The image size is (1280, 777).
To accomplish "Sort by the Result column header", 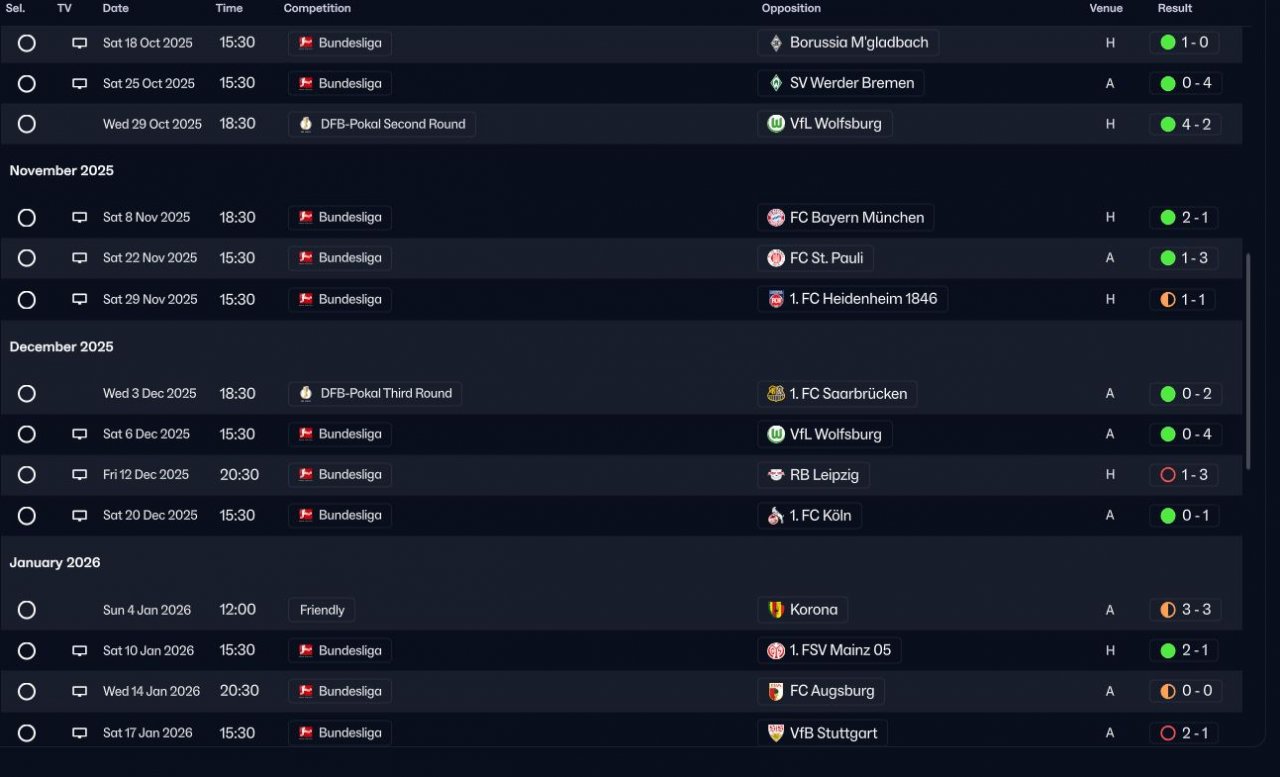I will tap(1175, 8).
